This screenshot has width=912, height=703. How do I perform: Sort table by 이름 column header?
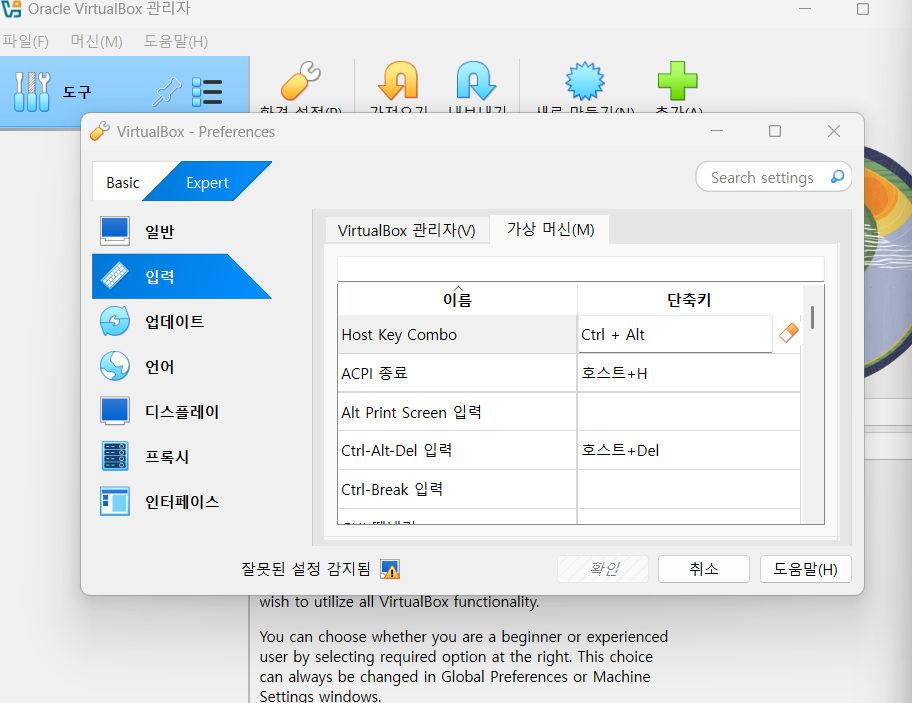(457, 299)
